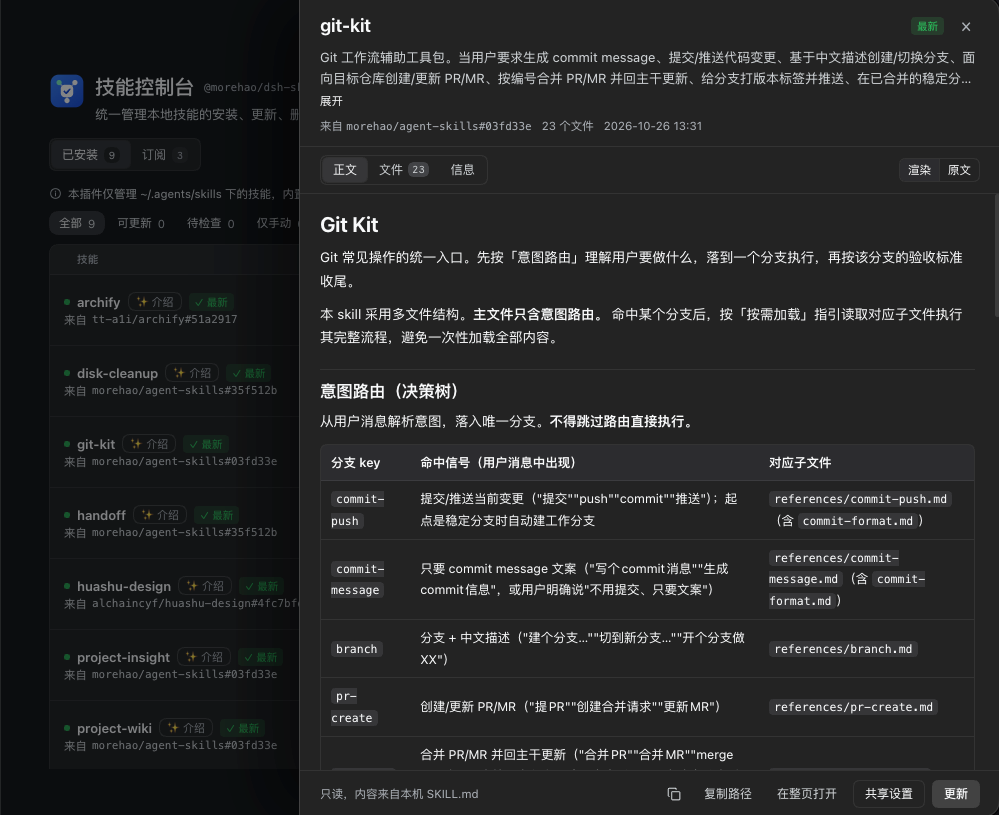Select the project-insight skill row

coord(175,665)
